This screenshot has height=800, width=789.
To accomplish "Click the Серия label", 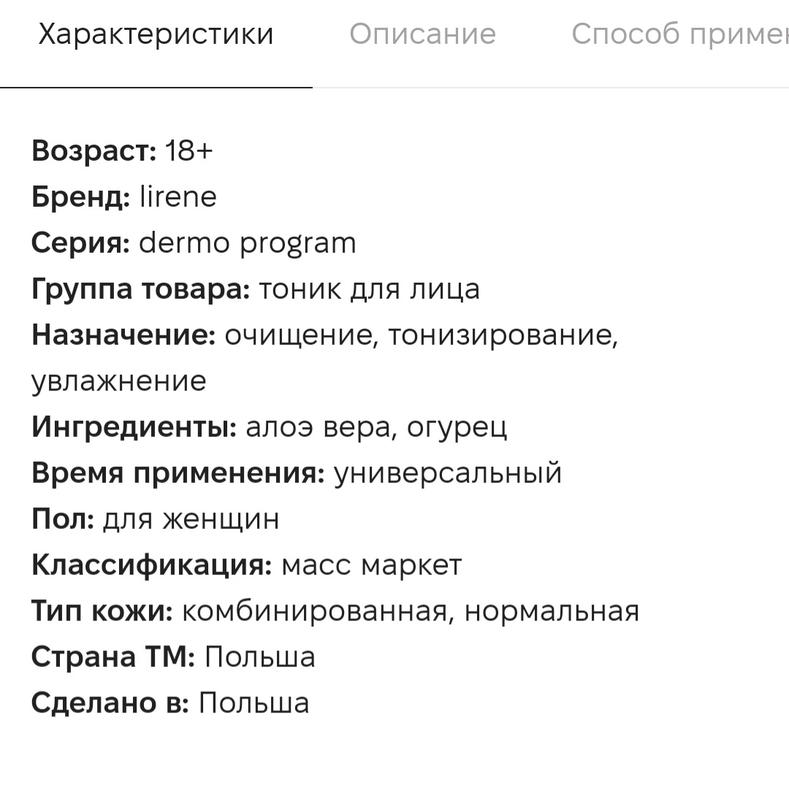I will [x=81, y=243].
